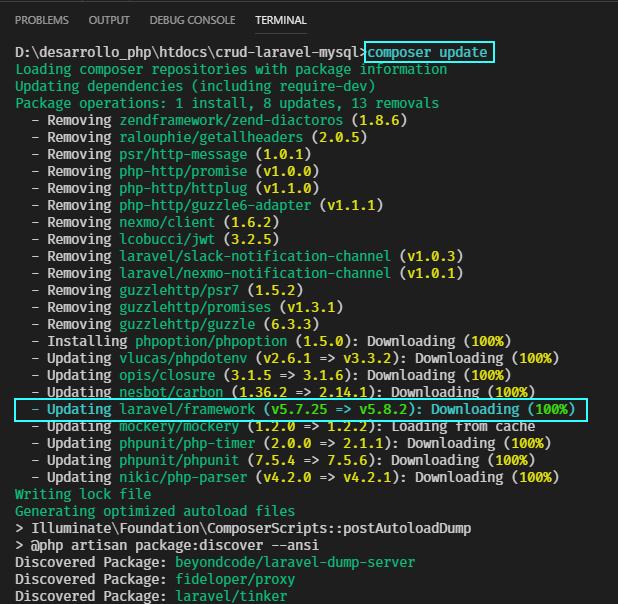Click the 'composer update' command text
The image size is (618, 604).
click(428, 52)
